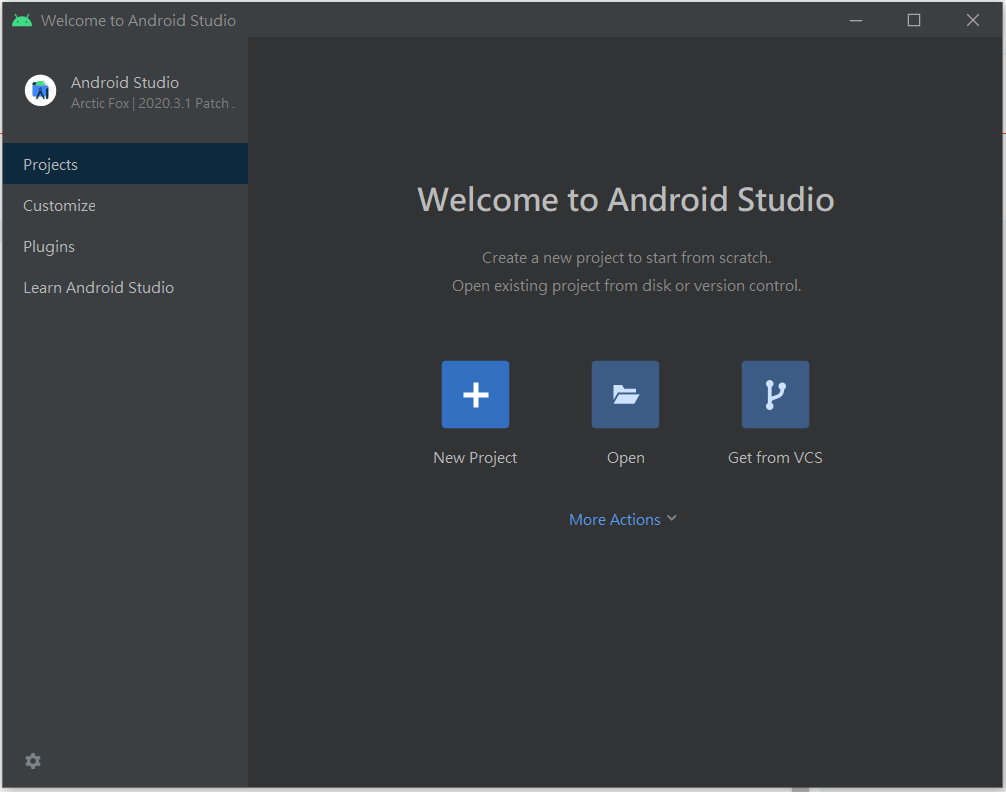Go to Learn Android Studio tab
Viewport: 1006px width, 792px height.
(x=125, y=288)
